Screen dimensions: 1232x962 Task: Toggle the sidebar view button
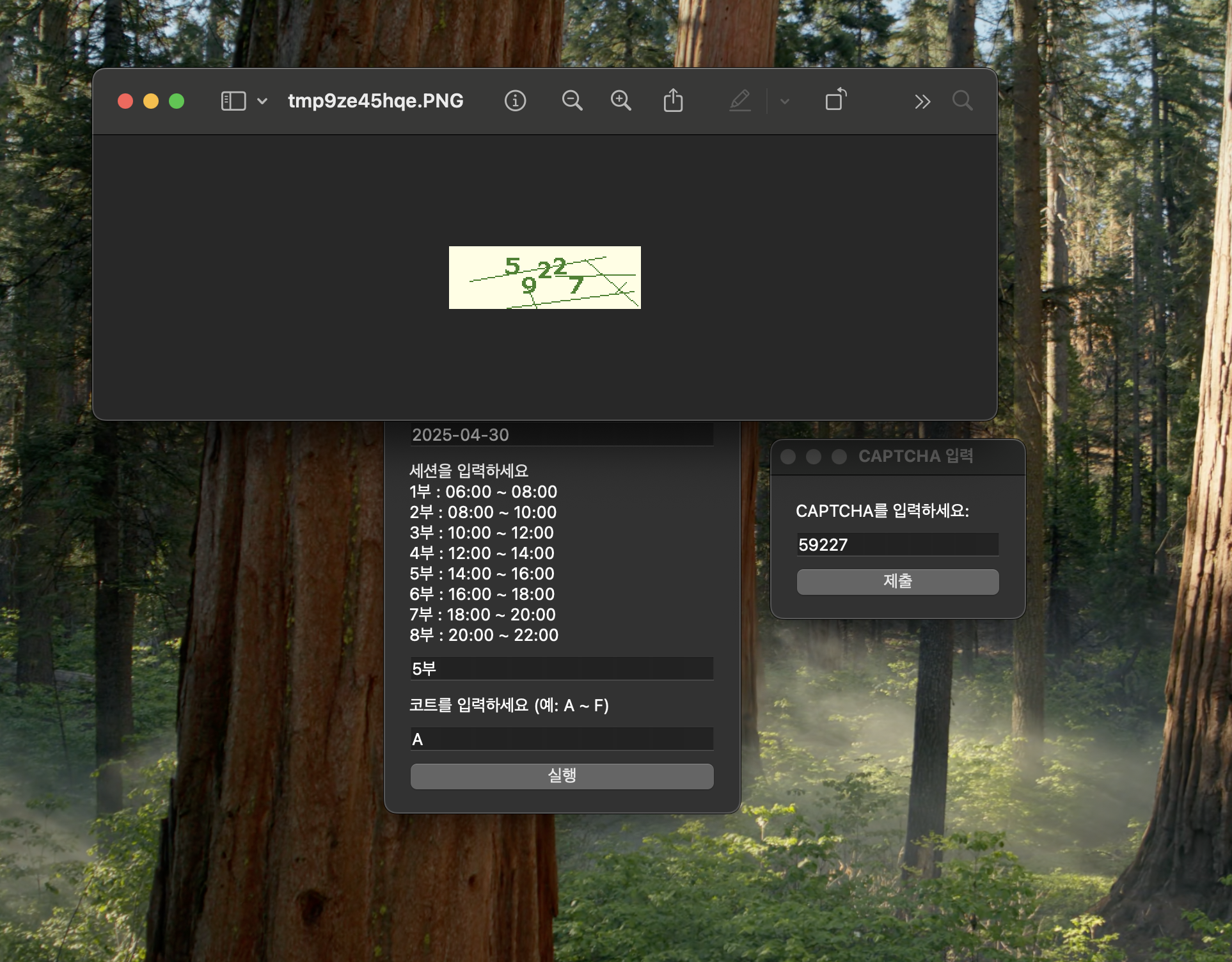(233, 101)
